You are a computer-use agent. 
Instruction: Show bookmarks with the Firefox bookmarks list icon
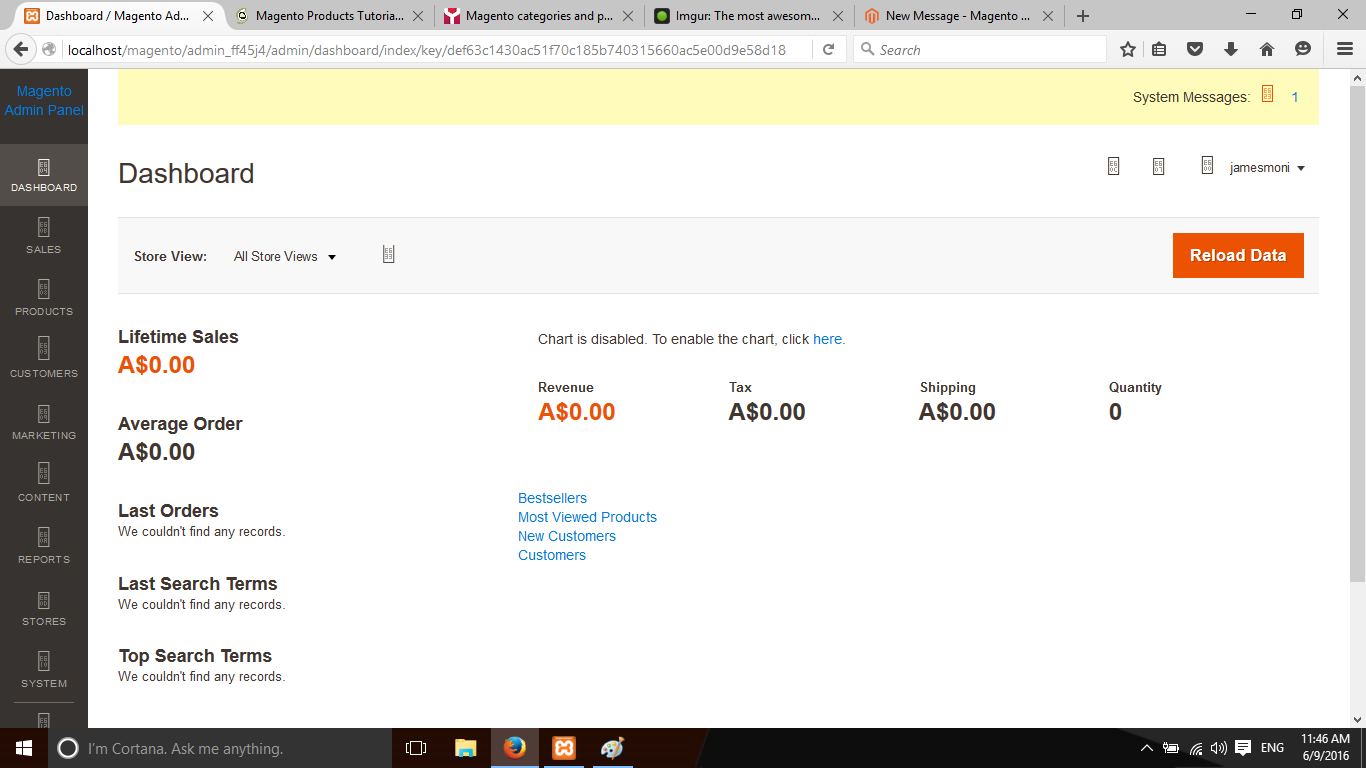pos(1160,49)
